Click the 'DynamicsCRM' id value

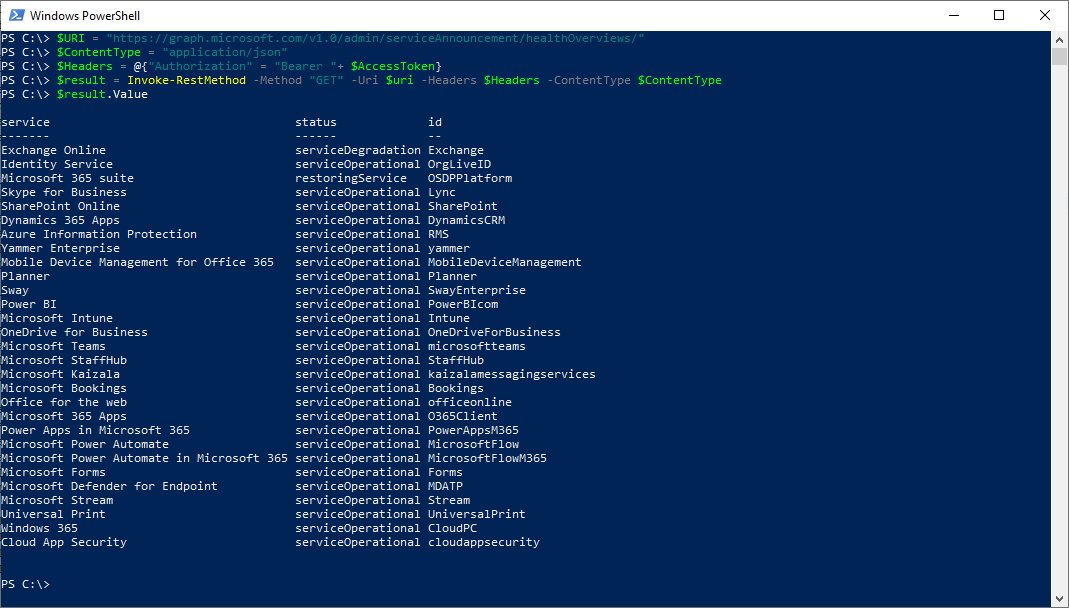pos(466,220)
